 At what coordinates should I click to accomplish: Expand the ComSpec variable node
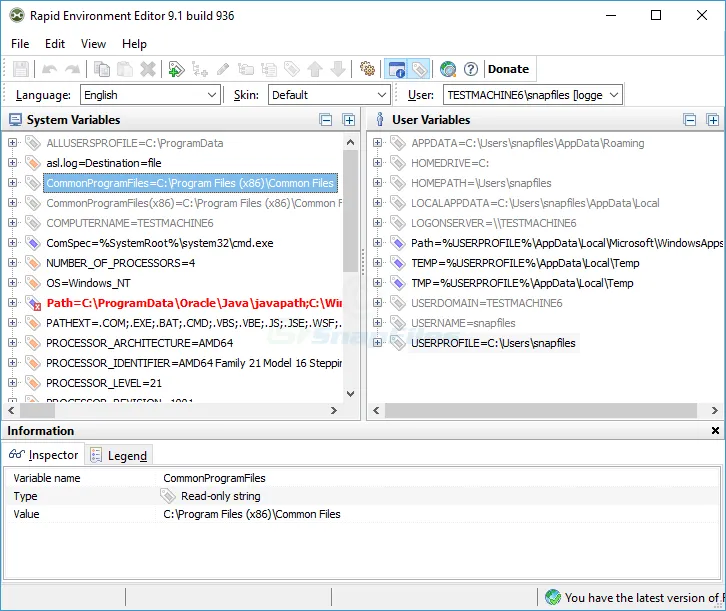pos(13,243)
